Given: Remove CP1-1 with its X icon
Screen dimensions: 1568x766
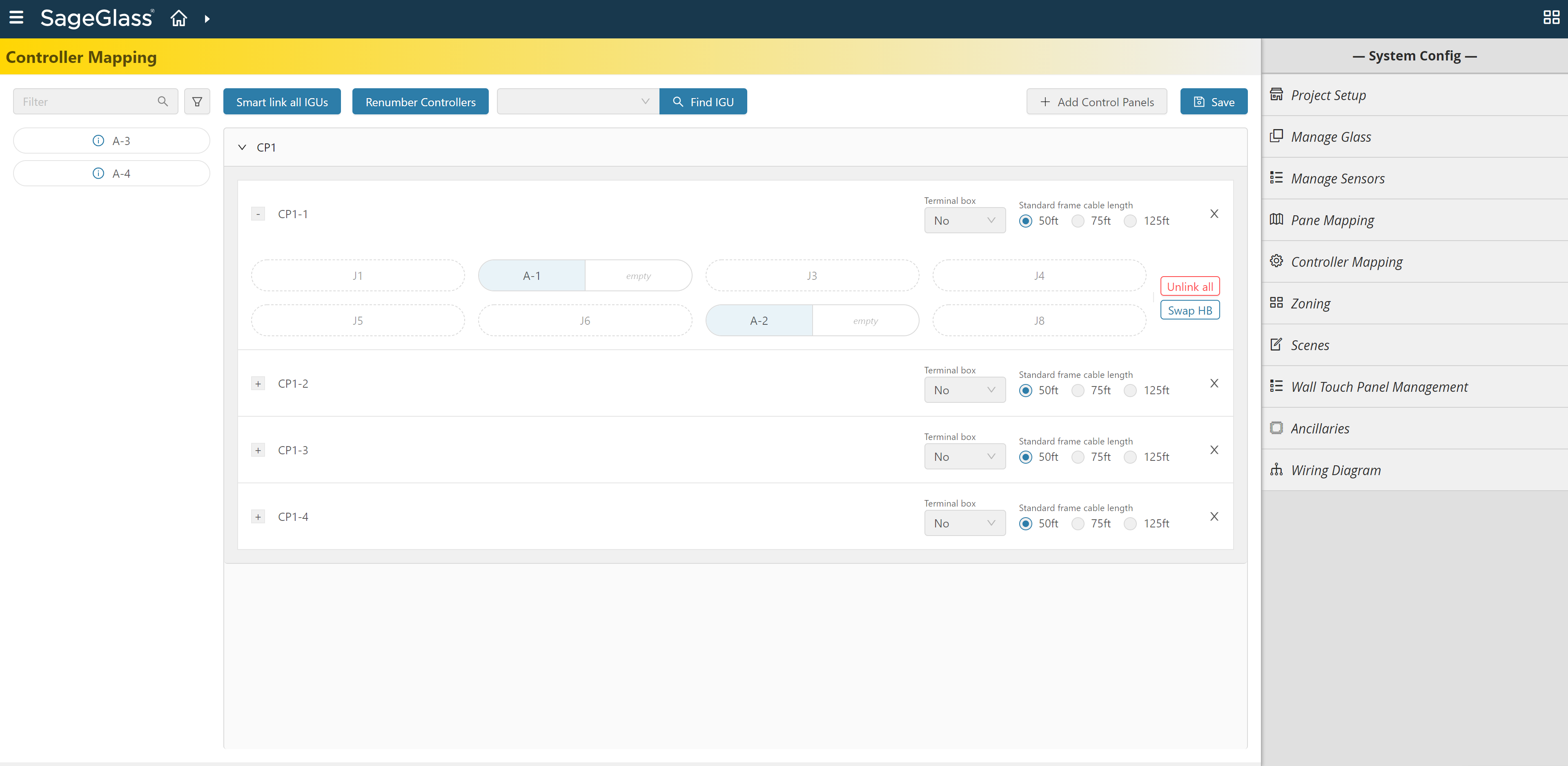Looking at the screenshot, I should 1214,214.
